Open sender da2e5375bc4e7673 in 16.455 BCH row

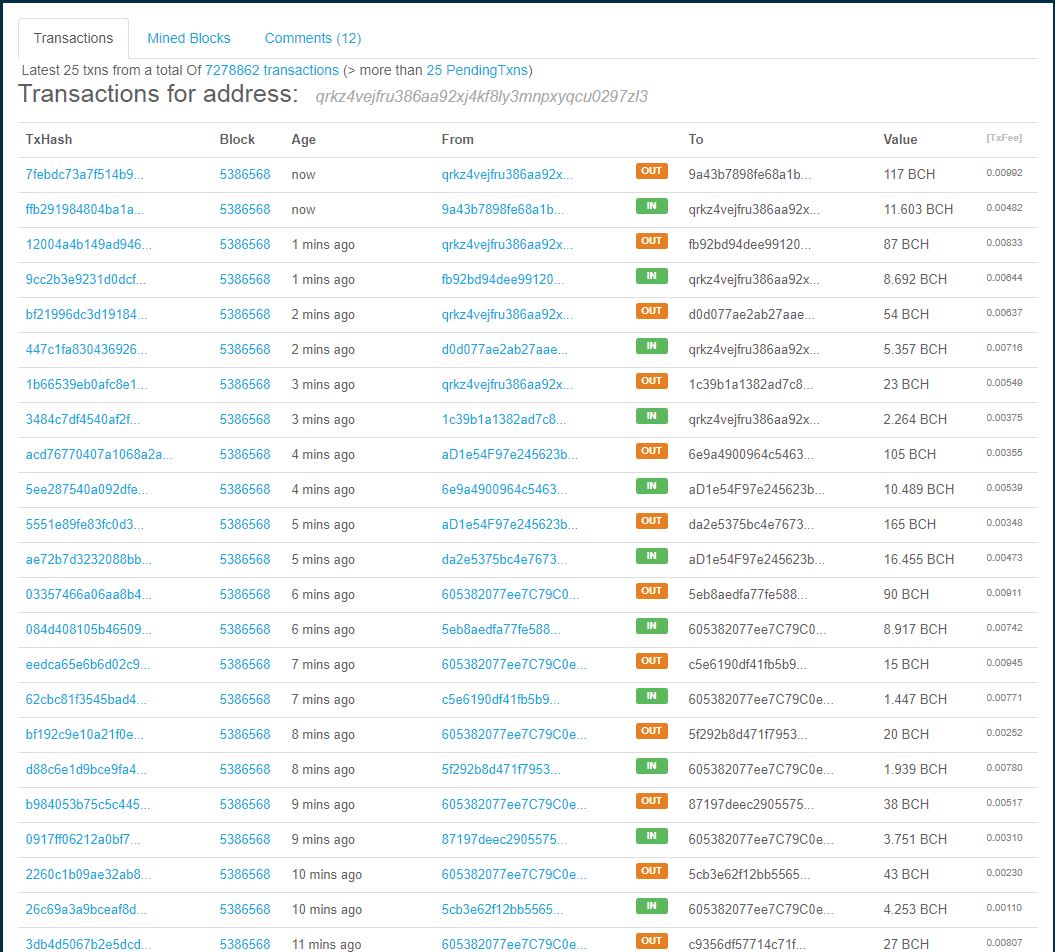coord(504,559)
